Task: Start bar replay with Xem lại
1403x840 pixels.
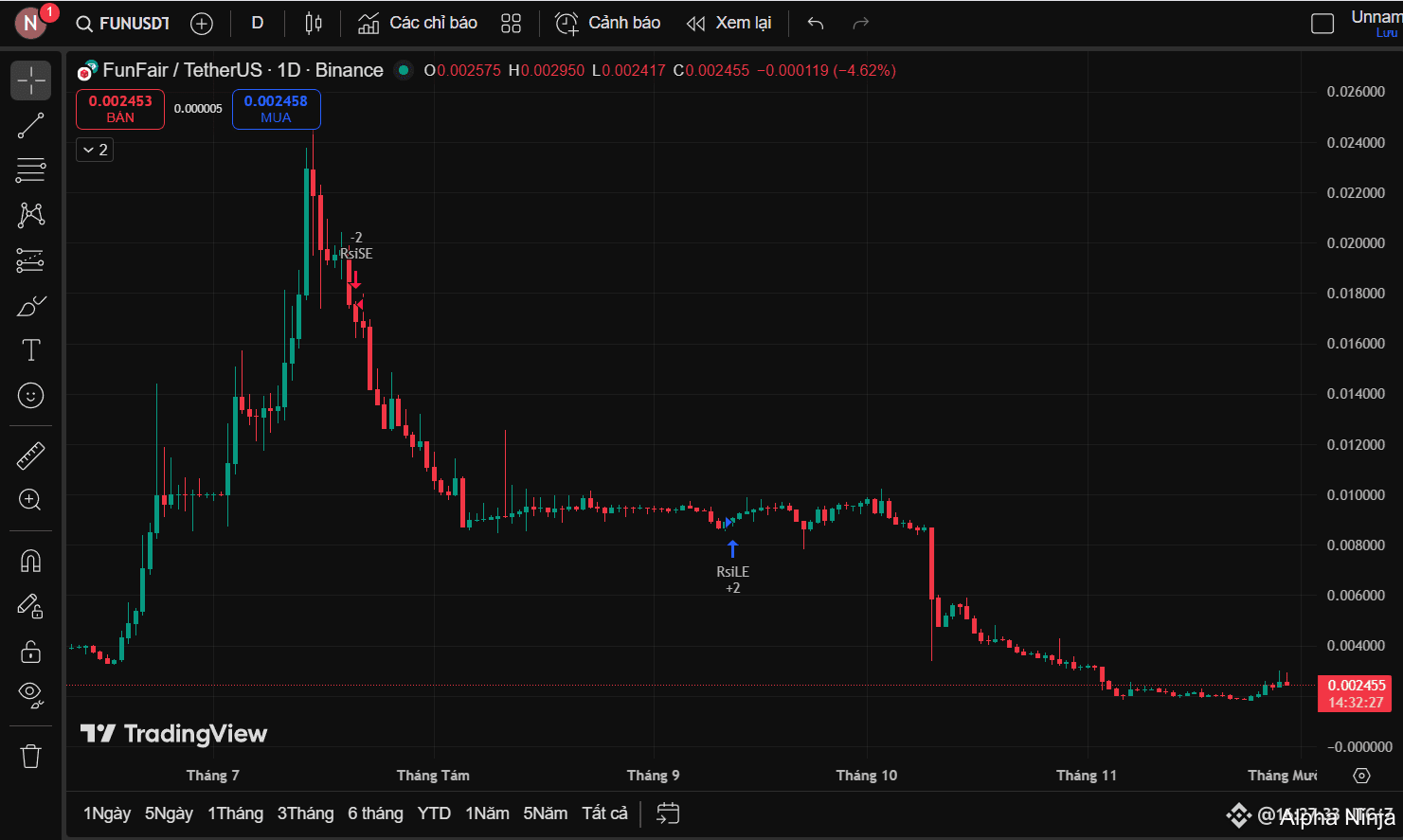Action: pos(729,24)
